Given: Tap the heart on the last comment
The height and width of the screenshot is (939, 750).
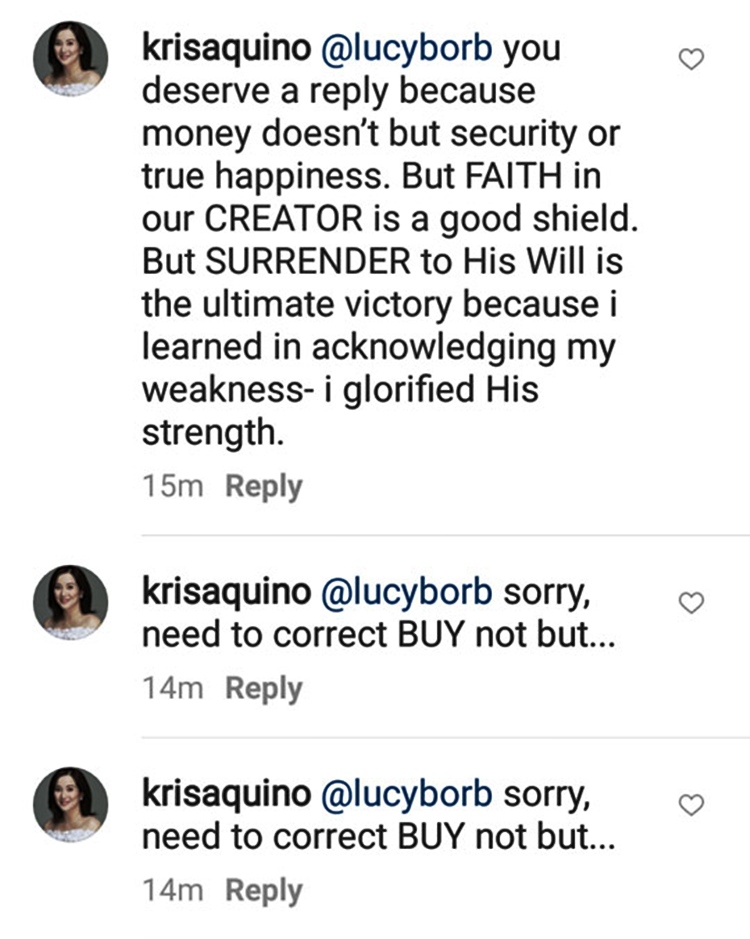Looking at the screenshot, I should [x=691, y=804].
